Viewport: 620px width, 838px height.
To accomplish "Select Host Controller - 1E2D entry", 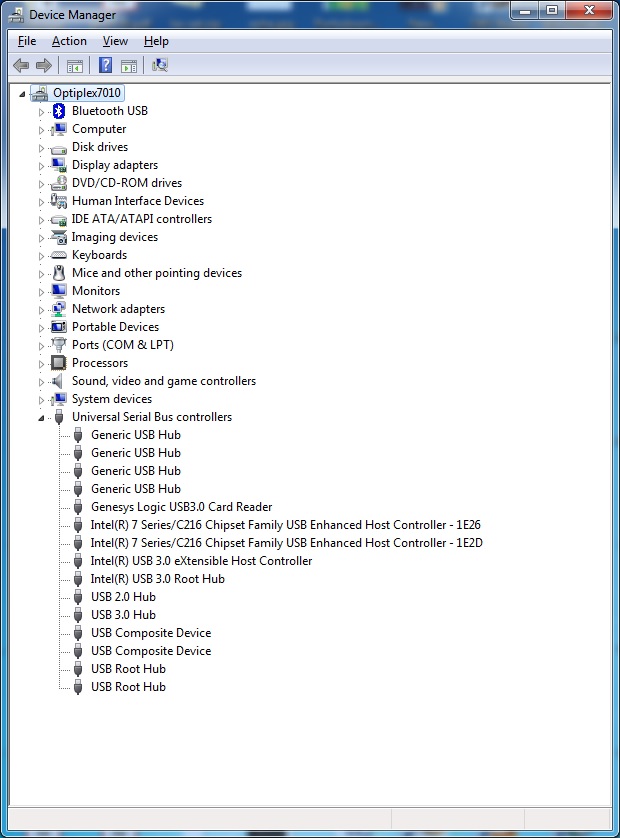I will [x=286, y=544].
